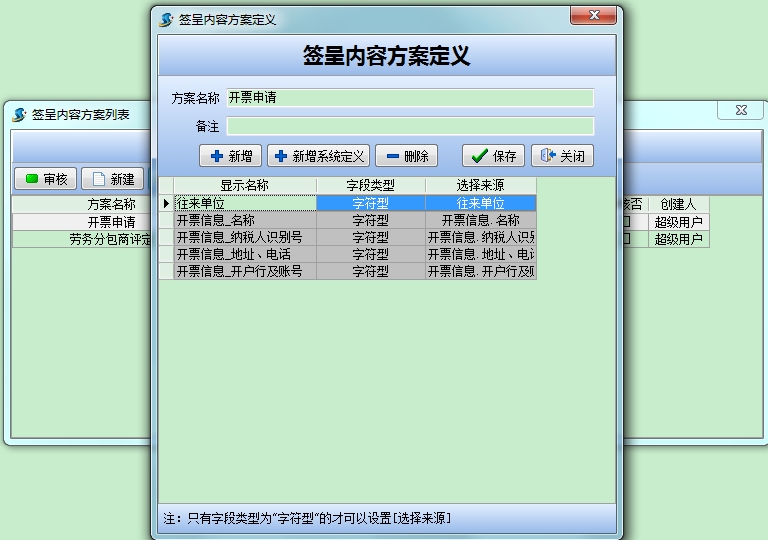
Task: Click the app logo in dialog title bar
Action: click(x=166, y=19)
